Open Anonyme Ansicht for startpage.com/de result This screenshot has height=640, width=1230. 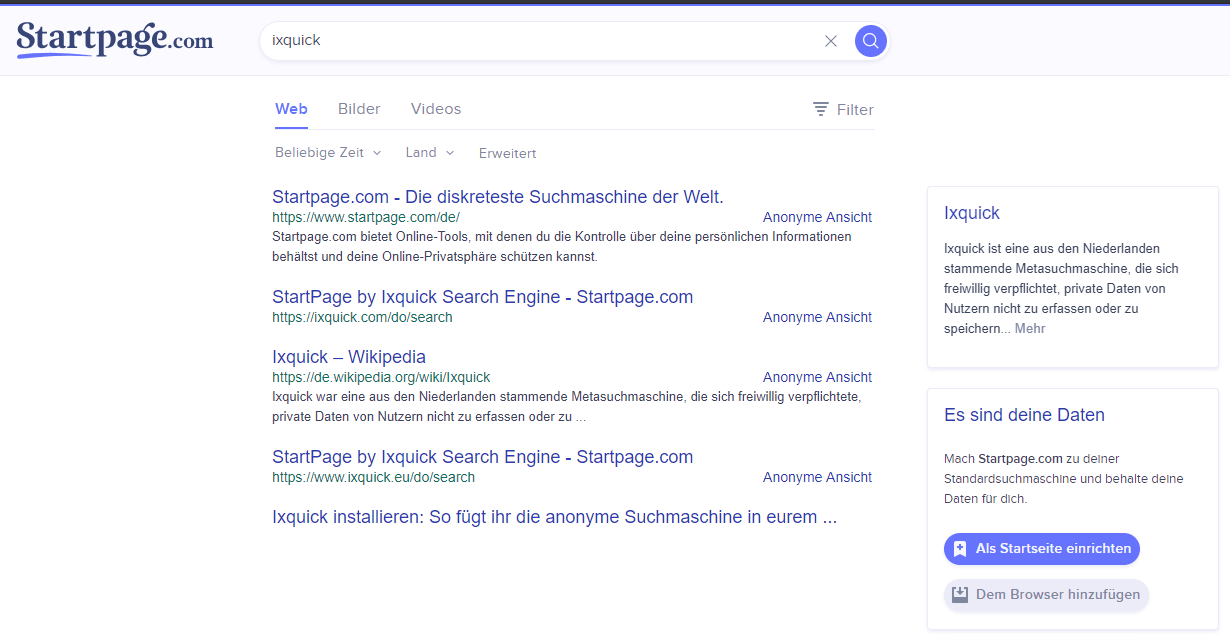point(817,217)
